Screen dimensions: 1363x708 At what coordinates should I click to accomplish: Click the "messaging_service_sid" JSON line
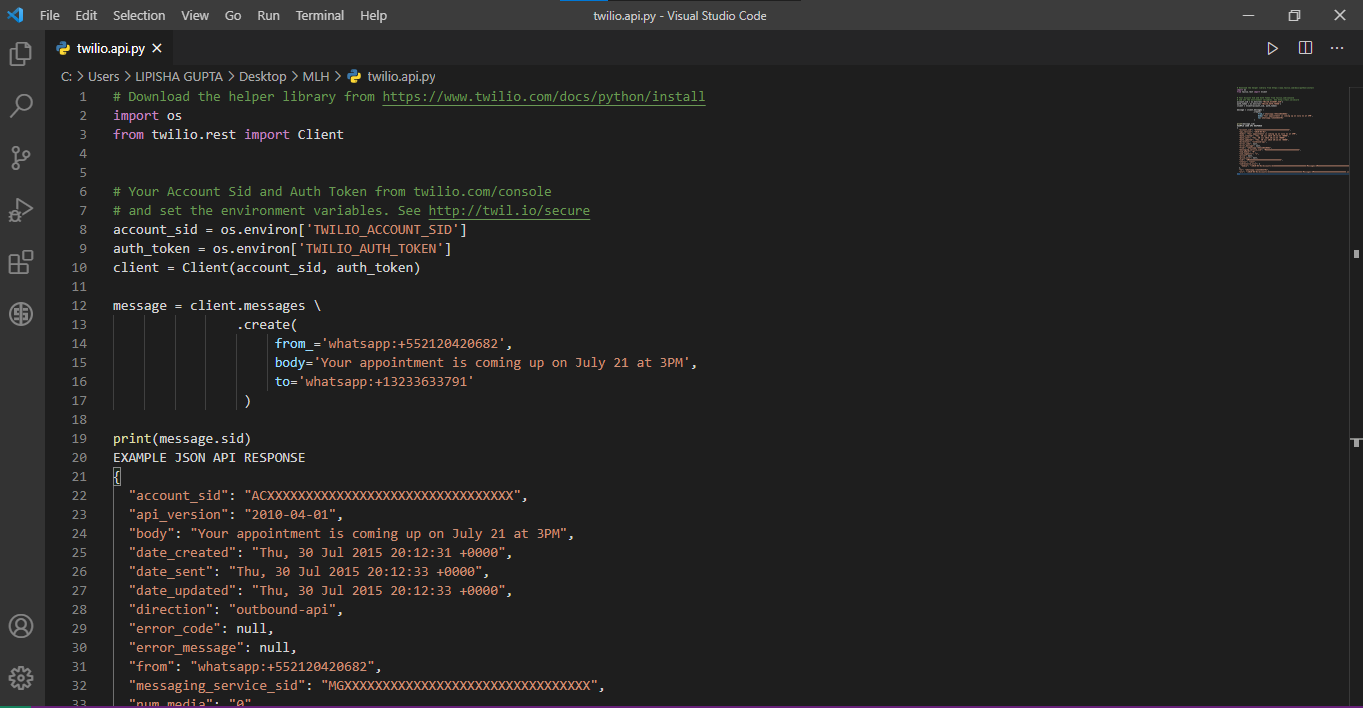(367, 686)
